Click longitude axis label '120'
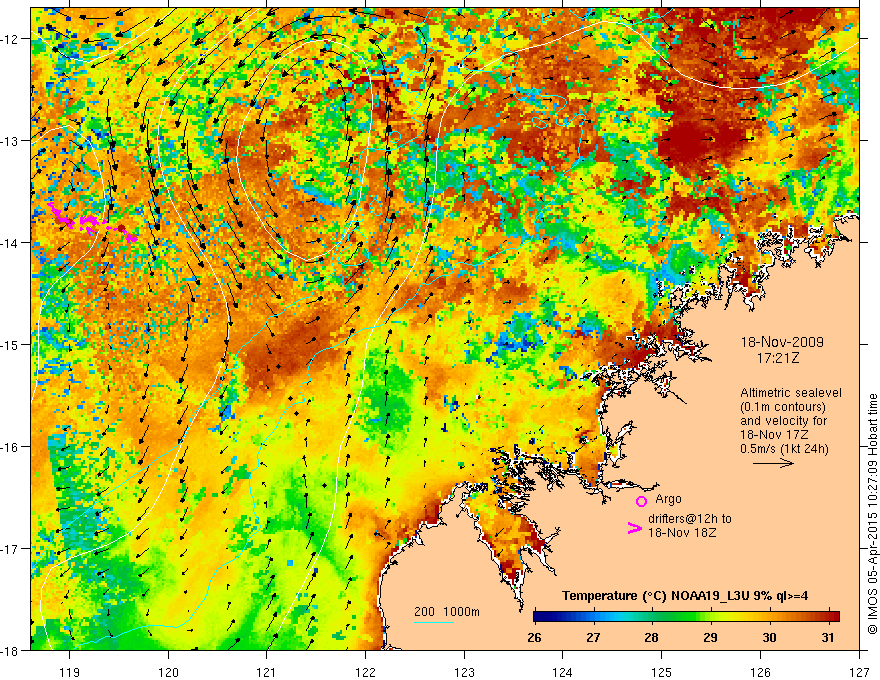This screenshot has width=880, height=680. coord(168,672)
